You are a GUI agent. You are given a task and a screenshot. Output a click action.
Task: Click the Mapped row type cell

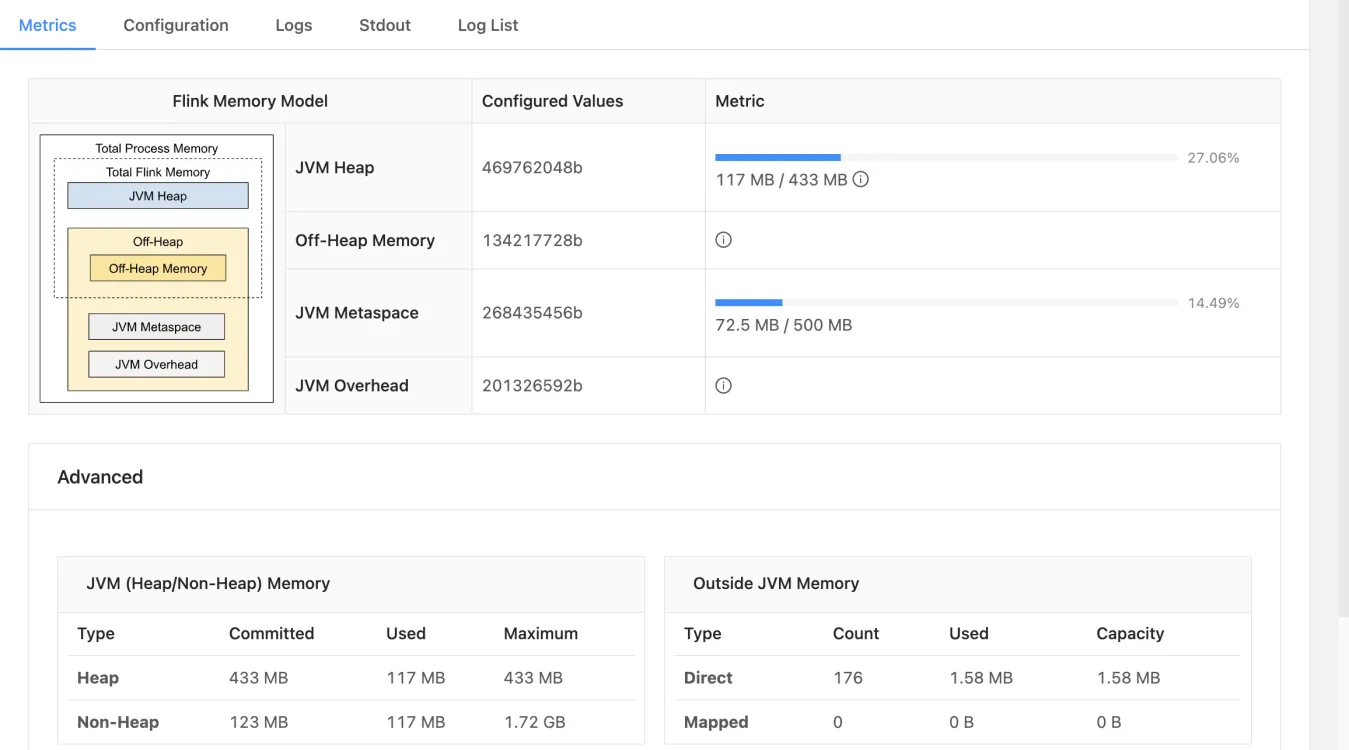pyautogui.click(x=716, y=721)
